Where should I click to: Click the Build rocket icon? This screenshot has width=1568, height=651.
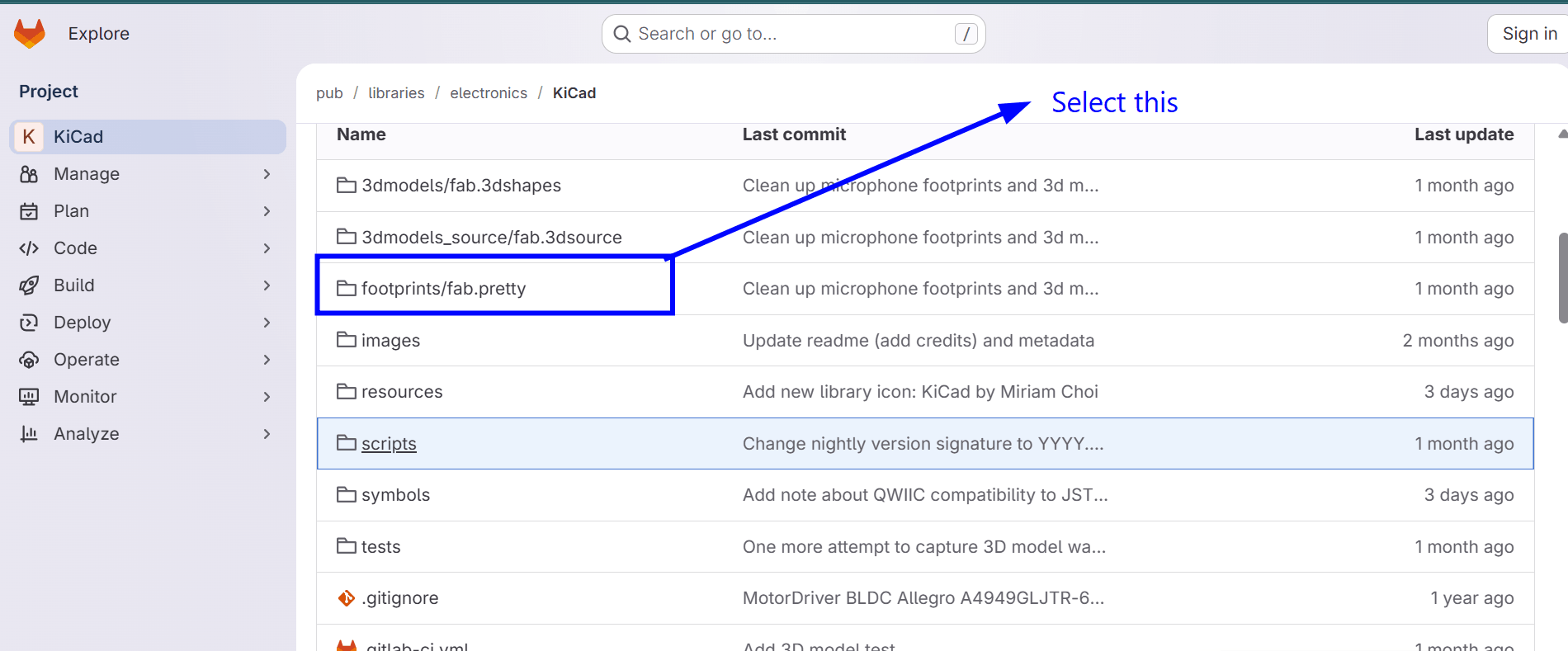tap(29, 285)
